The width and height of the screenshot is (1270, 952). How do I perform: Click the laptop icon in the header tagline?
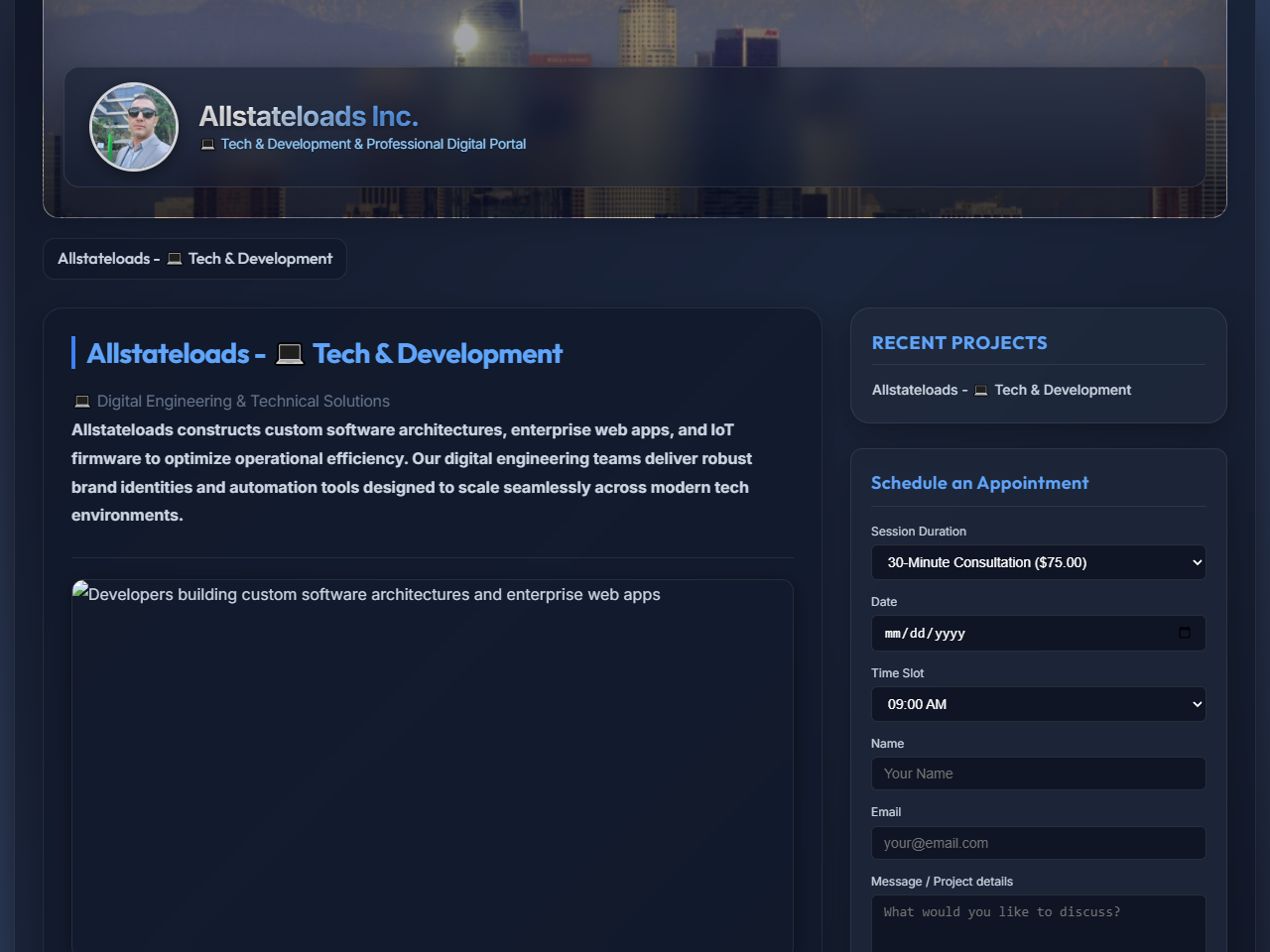point(207,145)
